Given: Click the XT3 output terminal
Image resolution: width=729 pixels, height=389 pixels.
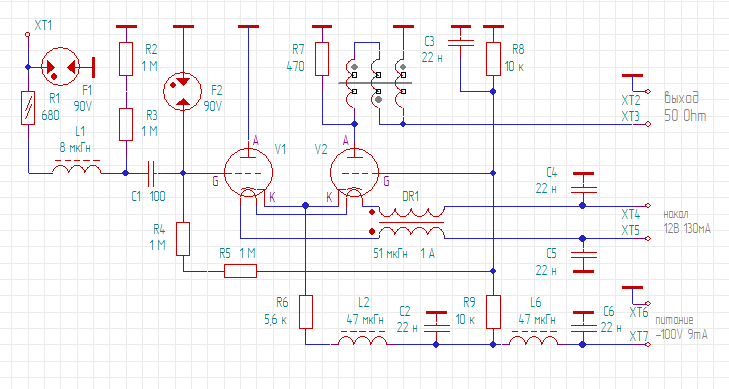Looking at the screenshot, I should click(x=648, y=124).
